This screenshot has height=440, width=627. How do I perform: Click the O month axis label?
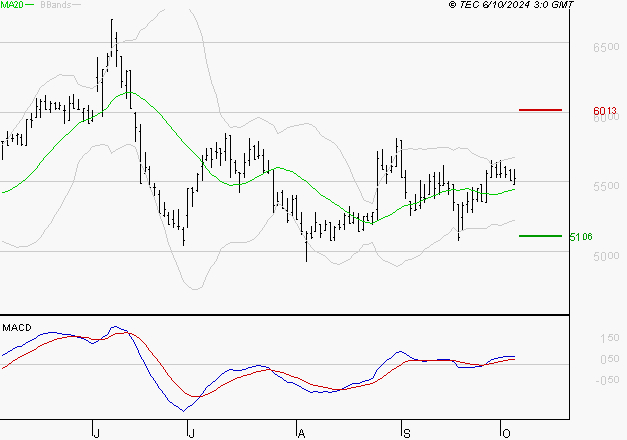tap(506, 433)
